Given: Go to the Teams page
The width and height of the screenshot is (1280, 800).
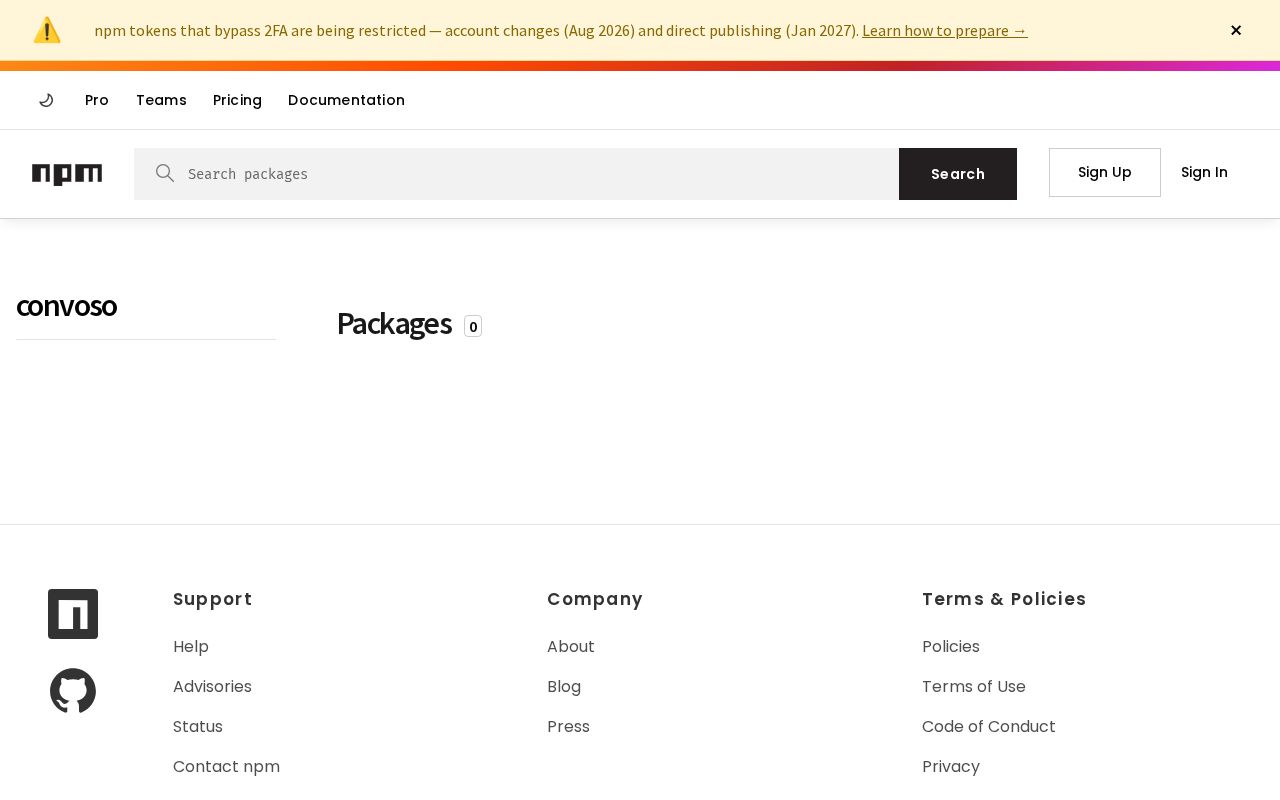Looking at the screenshot, I should [161, 100].
